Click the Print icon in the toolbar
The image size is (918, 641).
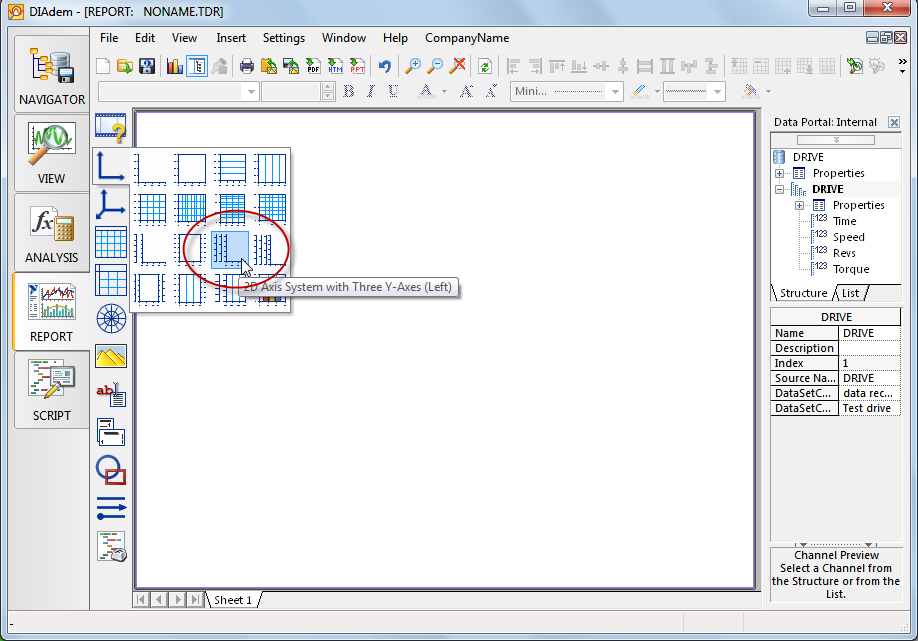(246, 66)
